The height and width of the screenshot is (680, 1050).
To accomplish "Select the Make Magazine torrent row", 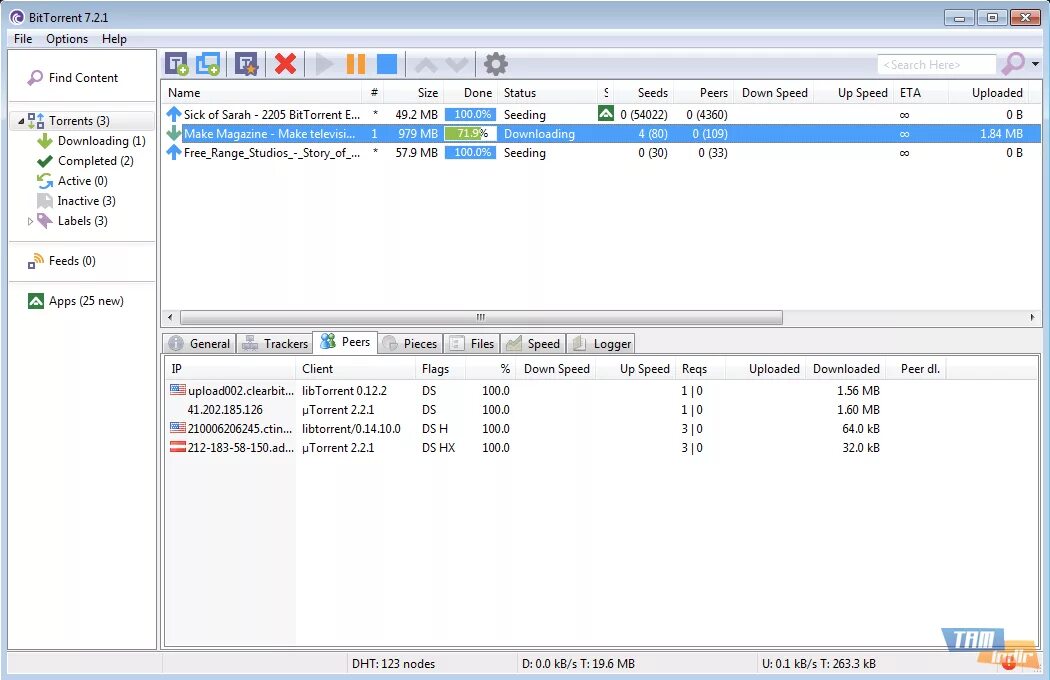I will coord(601,133).
